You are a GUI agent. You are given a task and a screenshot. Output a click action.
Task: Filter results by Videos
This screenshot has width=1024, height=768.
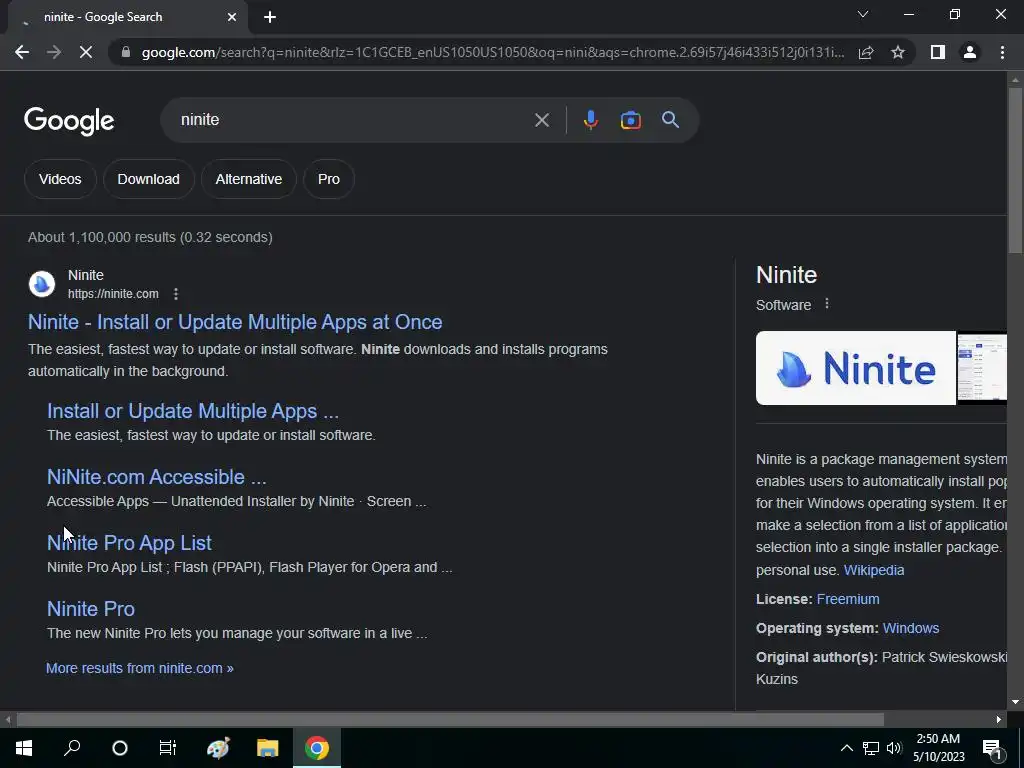60,179
